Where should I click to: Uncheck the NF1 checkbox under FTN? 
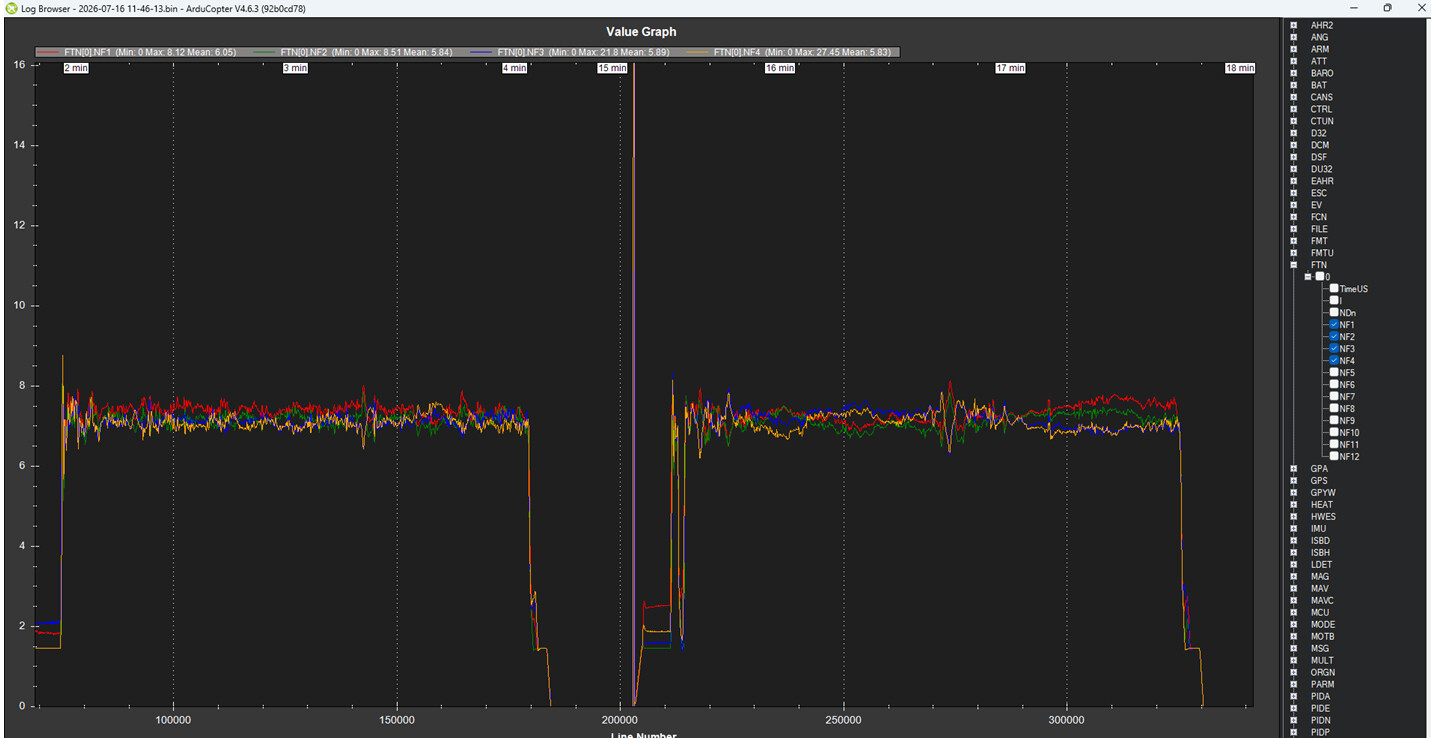1334,325
